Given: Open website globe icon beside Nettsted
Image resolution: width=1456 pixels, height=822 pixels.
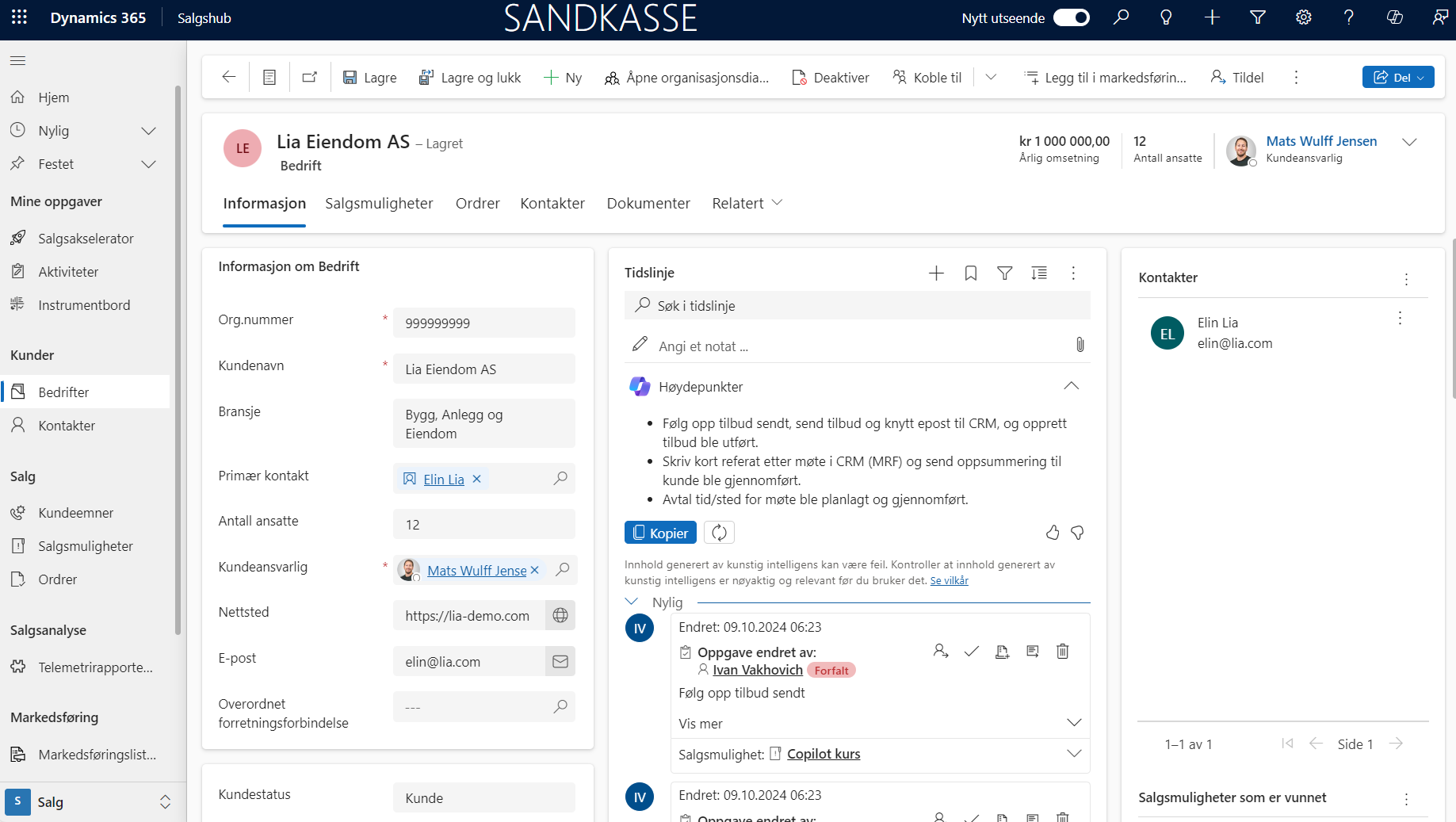Looking at the screenshot, I should coord(560,615).
